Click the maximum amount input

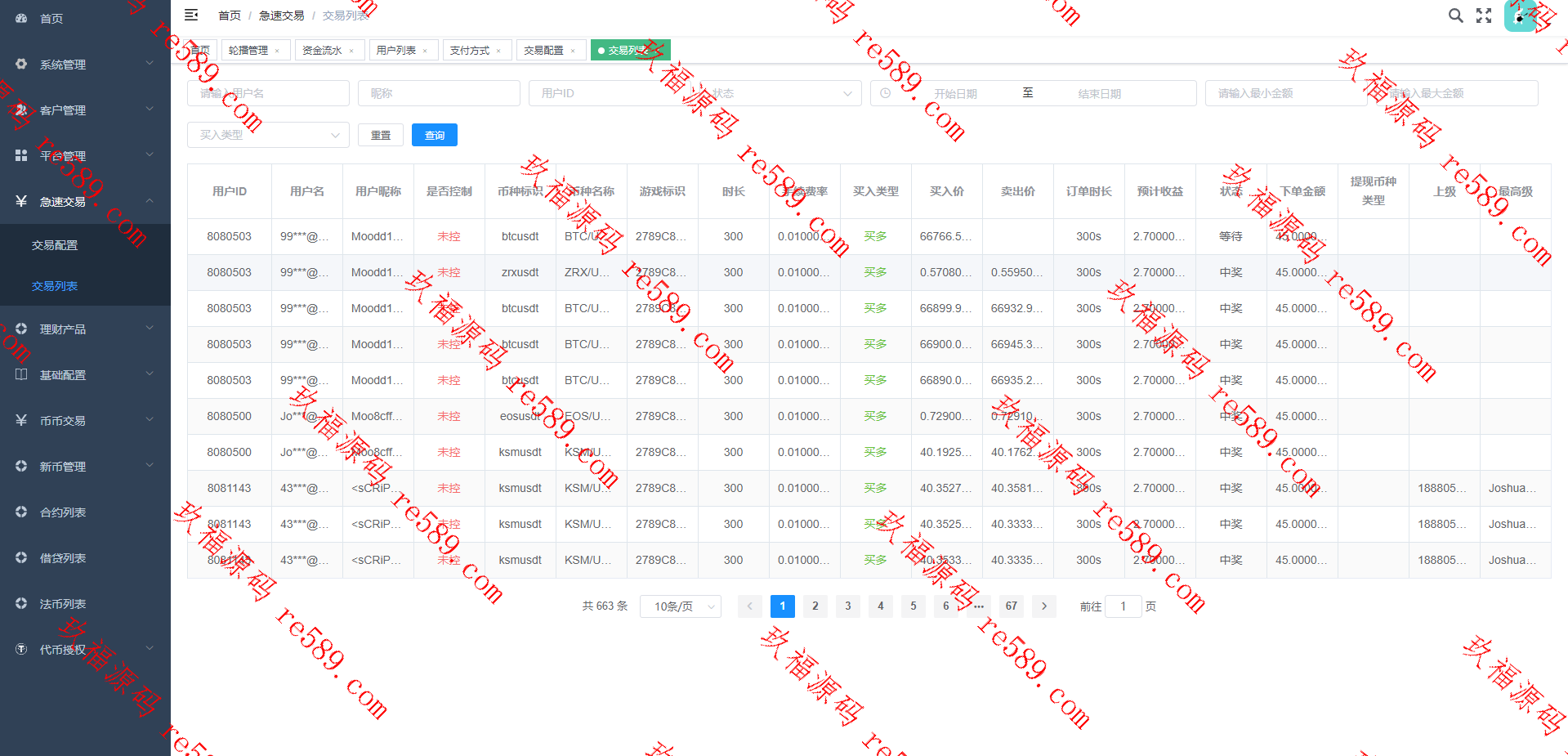point(1457,93)
